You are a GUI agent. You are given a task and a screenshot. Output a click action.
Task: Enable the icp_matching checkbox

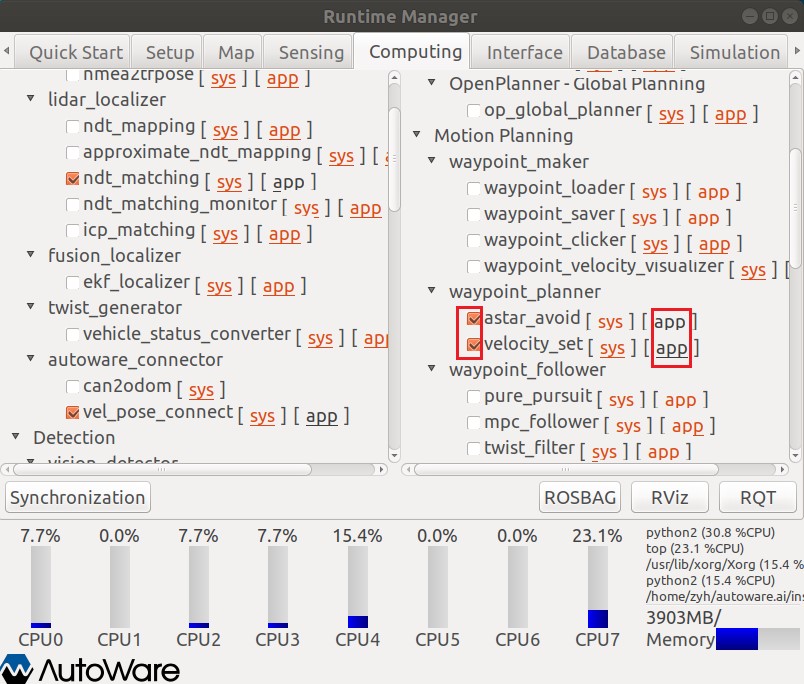(x=73, y=231)
